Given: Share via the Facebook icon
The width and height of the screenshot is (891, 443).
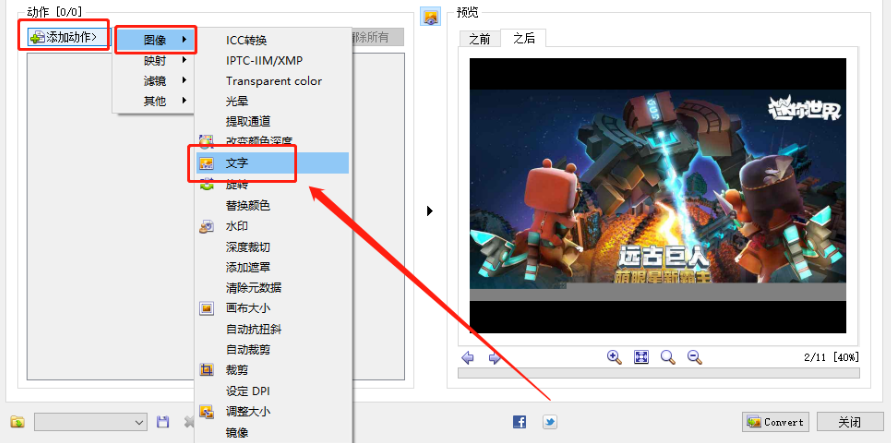Looking at the screenshot, I should [519, 422].
